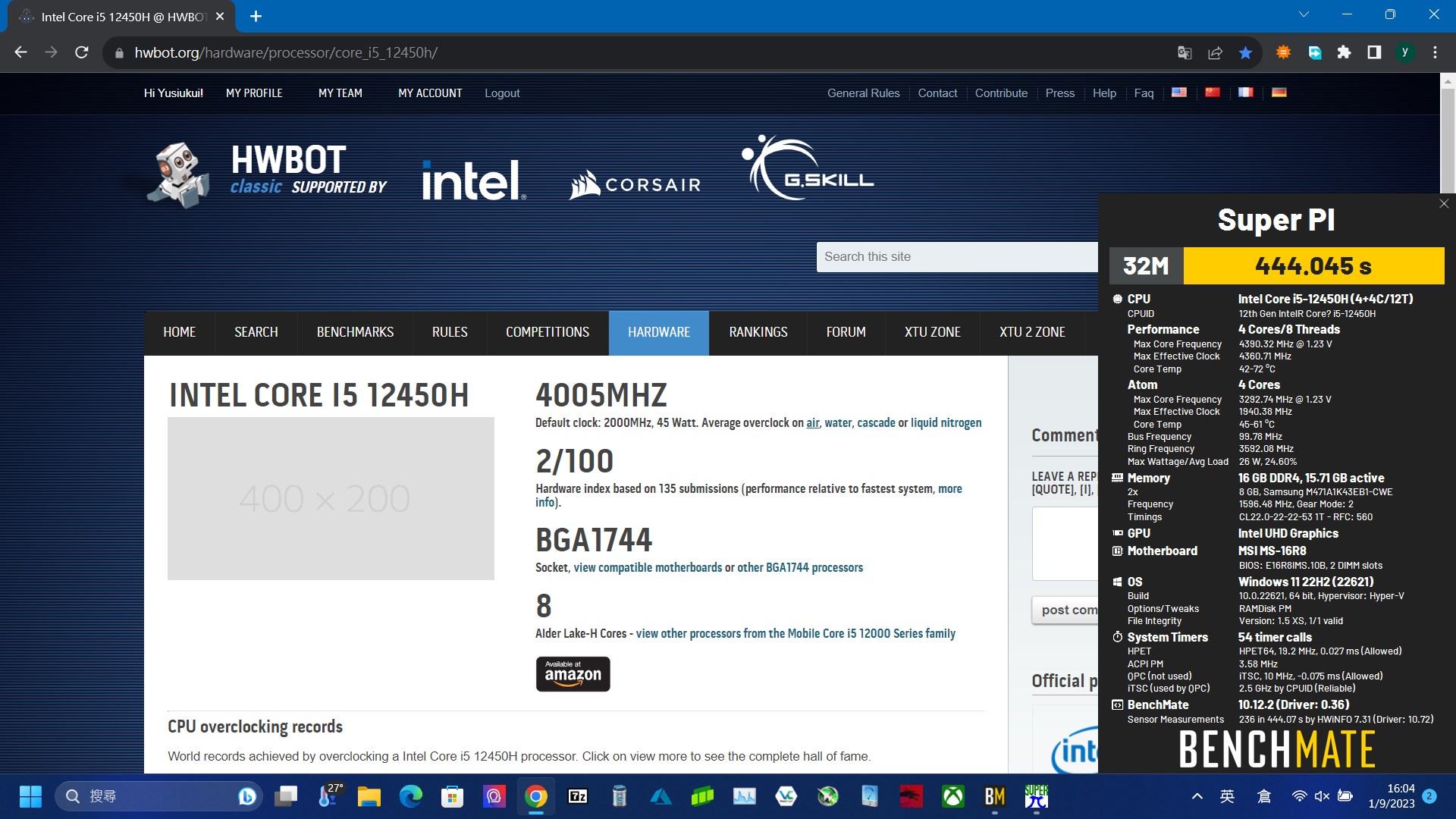The image size is (1456, 819).
Task: Open MY PROFILE link
Action: (254, 93)
